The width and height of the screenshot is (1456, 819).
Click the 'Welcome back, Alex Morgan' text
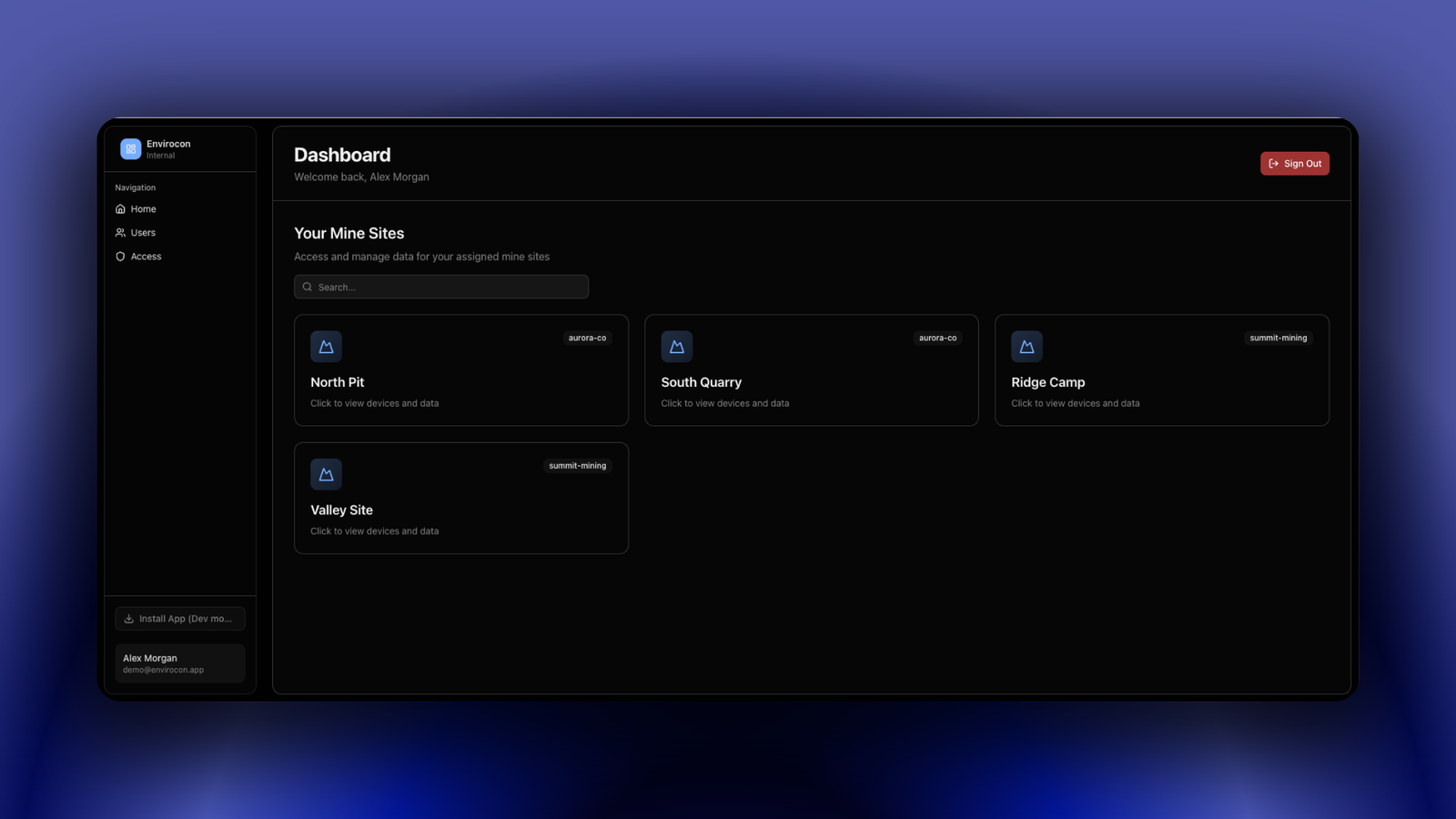[361, 177]
